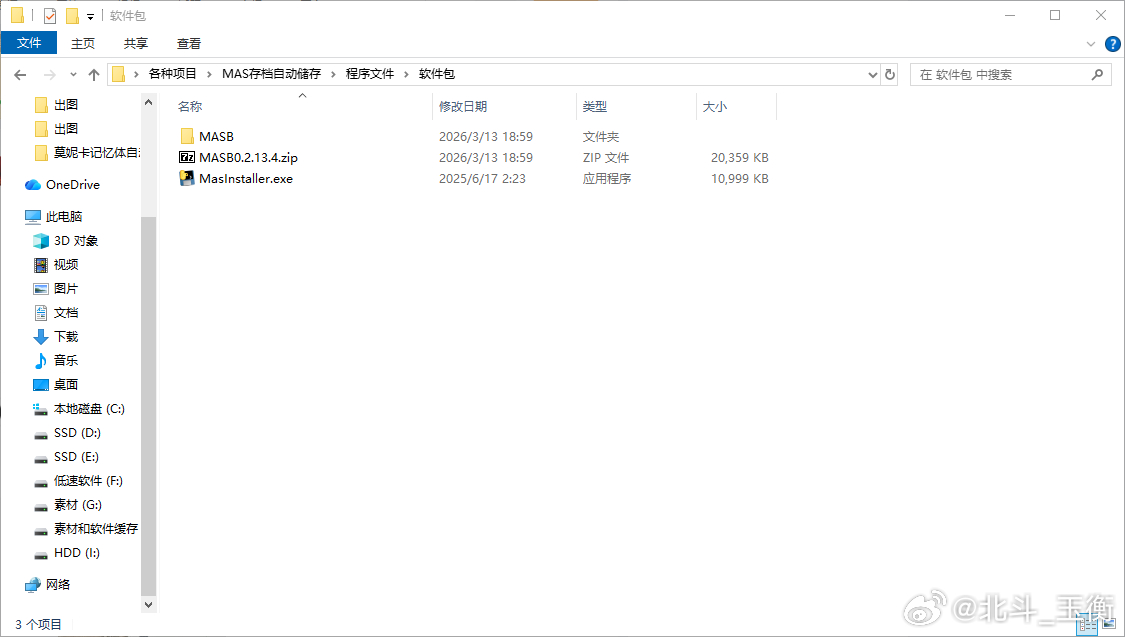Select the MasInstaller.exe application icon
Viewport: 1125px width, 637px height.
pos(187,179)
